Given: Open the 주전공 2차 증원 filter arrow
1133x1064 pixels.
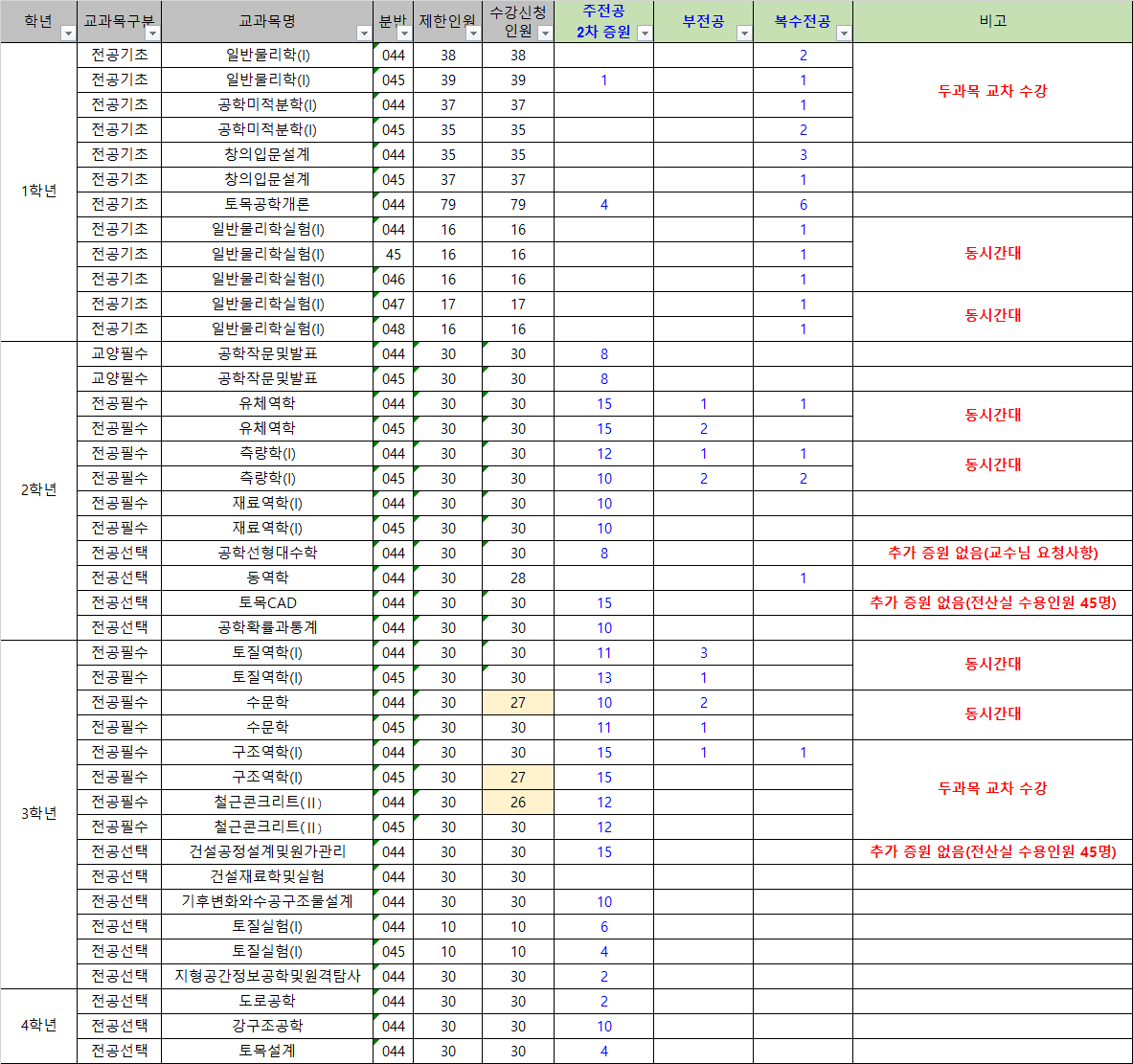Looking at the screenshot, I should pos(645,34).
